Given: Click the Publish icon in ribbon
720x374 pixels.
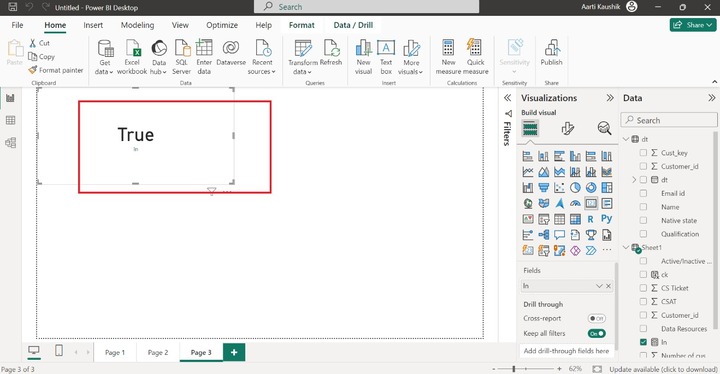Looking at the screenshot, I should click(551, 53).
